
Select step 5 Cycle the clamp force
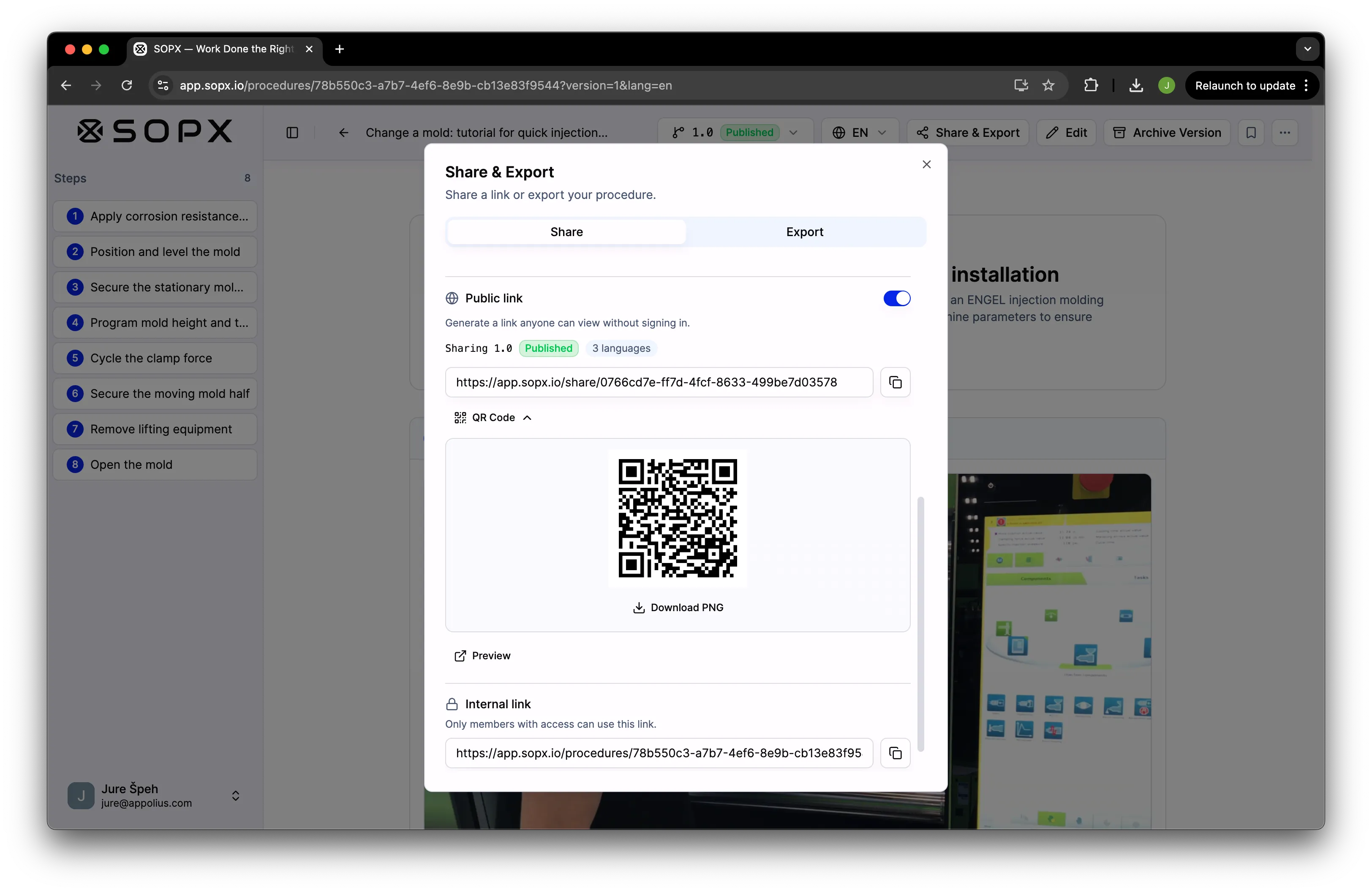click(155, 359)
